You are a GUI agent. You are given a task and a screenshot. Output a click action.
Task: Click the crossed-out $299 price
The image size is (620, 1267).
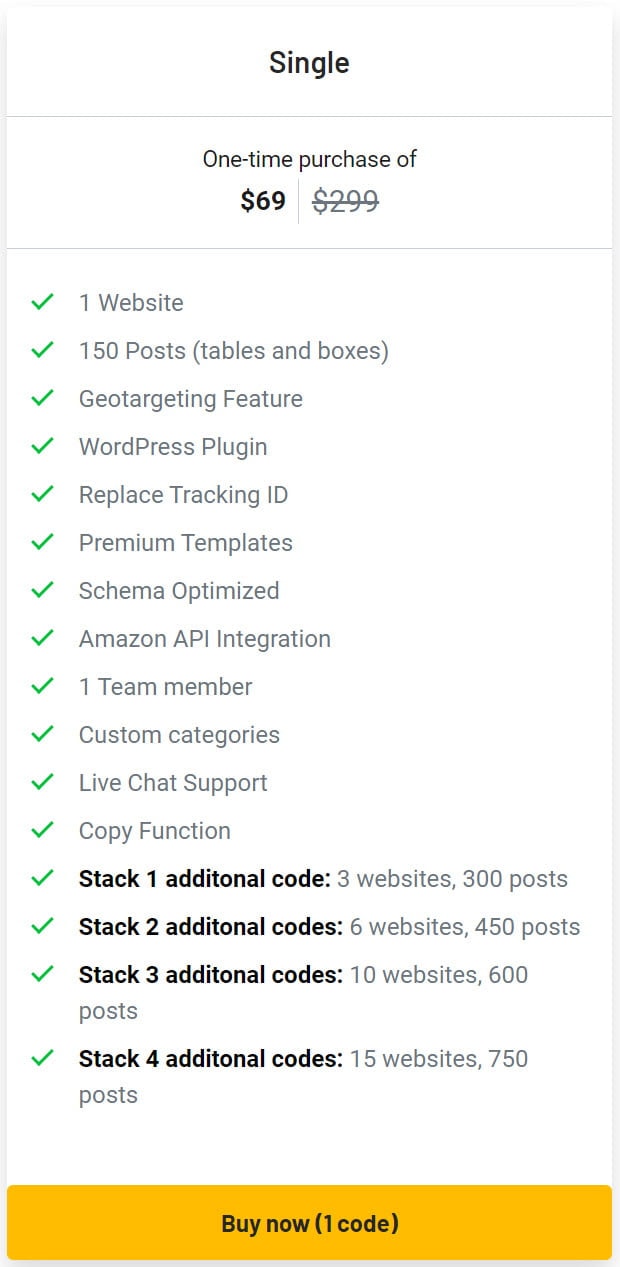[x=345, y=201]
